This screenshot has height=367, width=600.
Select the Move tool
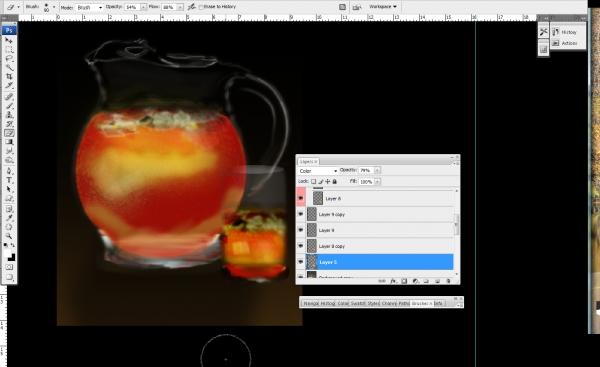(x=9, y=40)
